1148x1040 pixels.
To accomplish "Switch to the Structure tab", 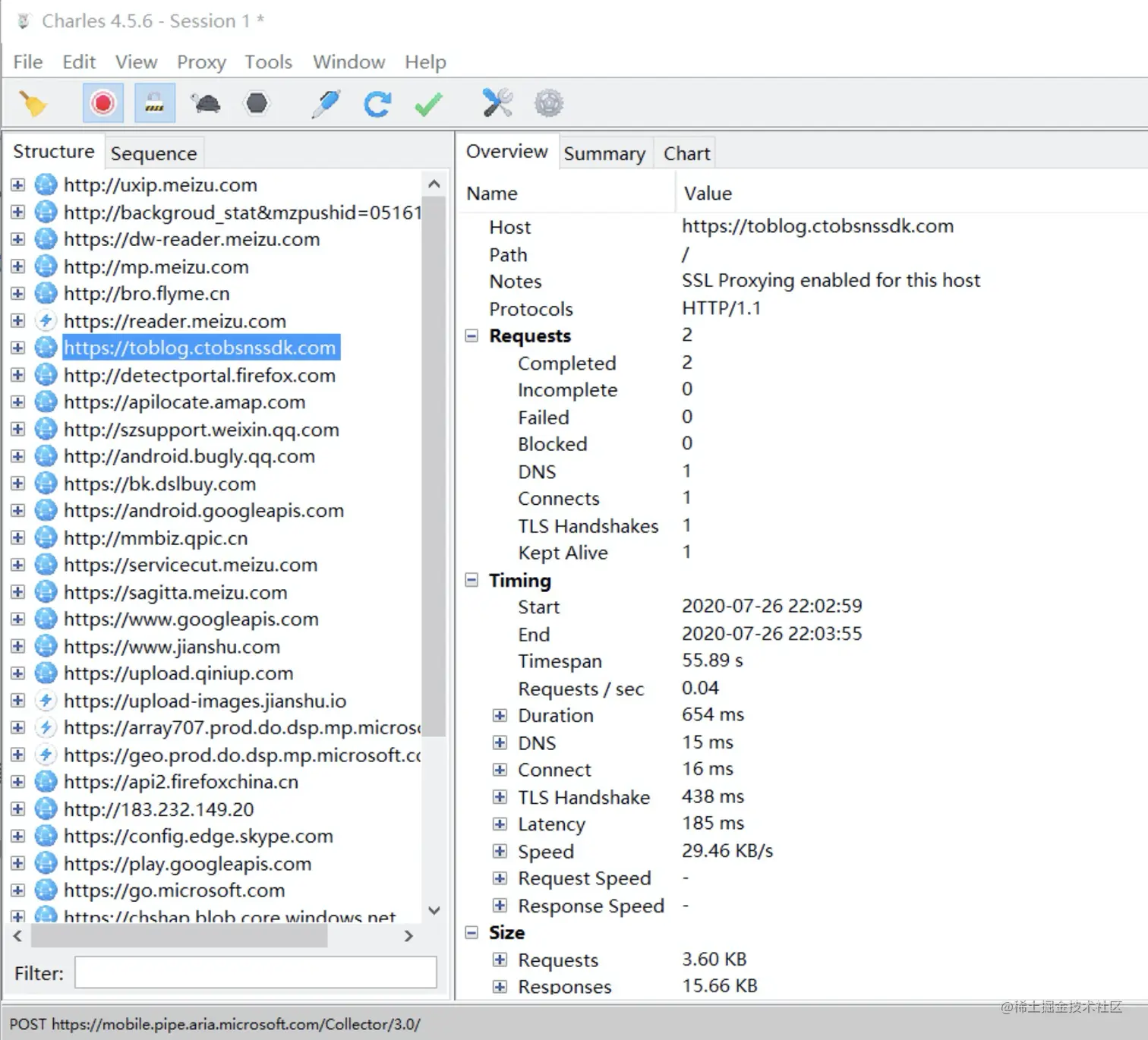I will click(x=53, y=151).
